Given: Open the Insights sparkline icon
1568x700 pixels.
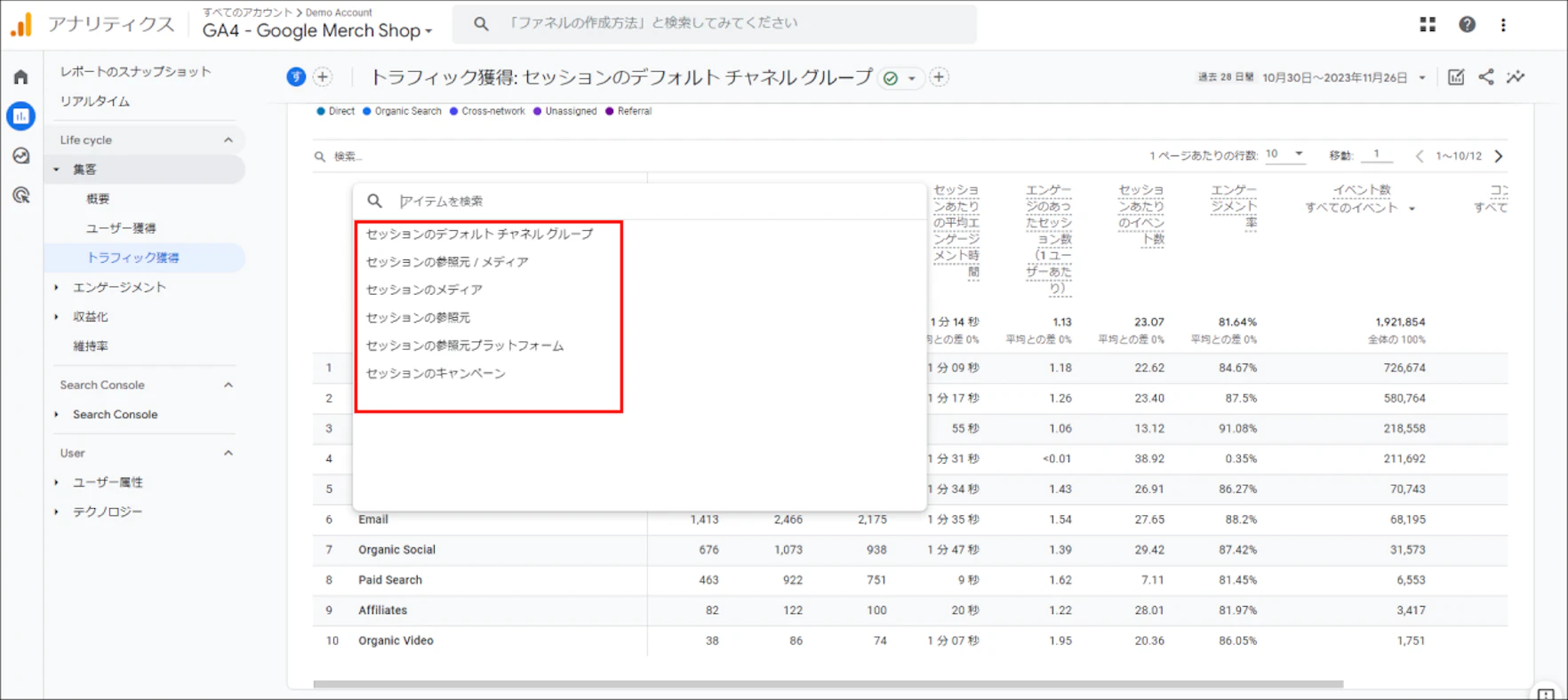Looking at the screenshot, I should [x=1516, y=77].
